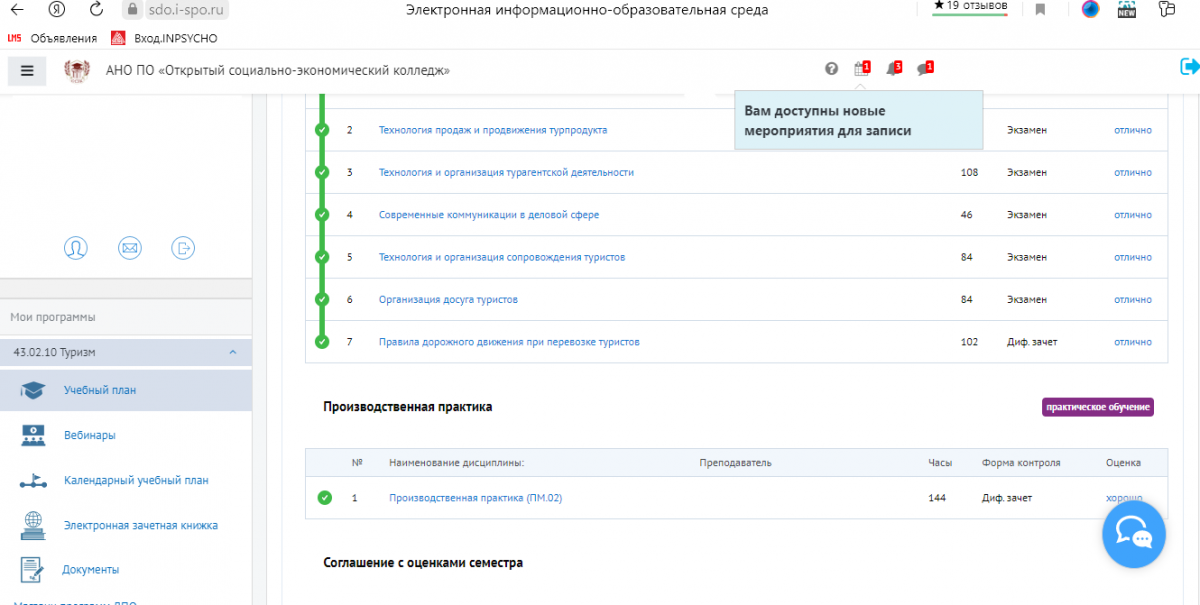
Task: Open Вебинары in sidebar menu
Action: 89,435
